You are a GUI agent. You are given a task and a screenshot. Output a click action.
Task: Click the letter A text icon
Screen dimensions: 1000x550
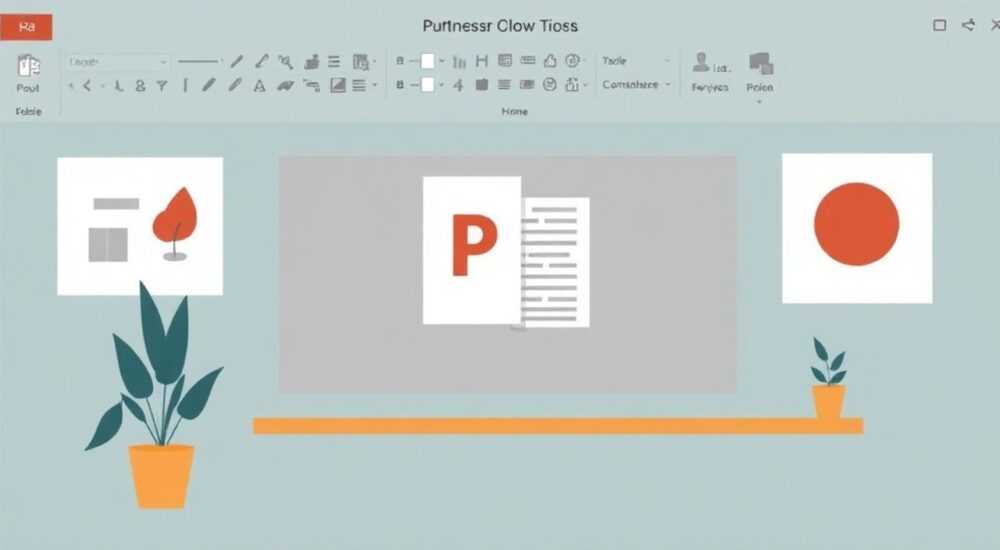tap(260, 85)
